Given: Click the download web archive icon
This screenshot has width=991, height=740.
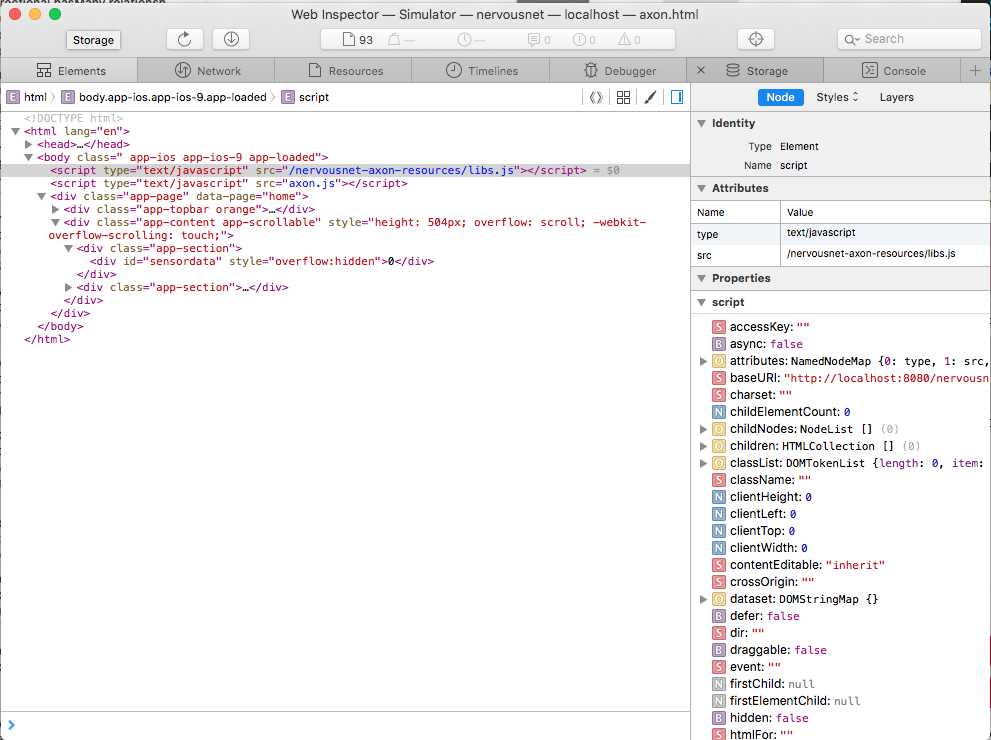Looking at the screenshot, I should (x=231, y=39).
